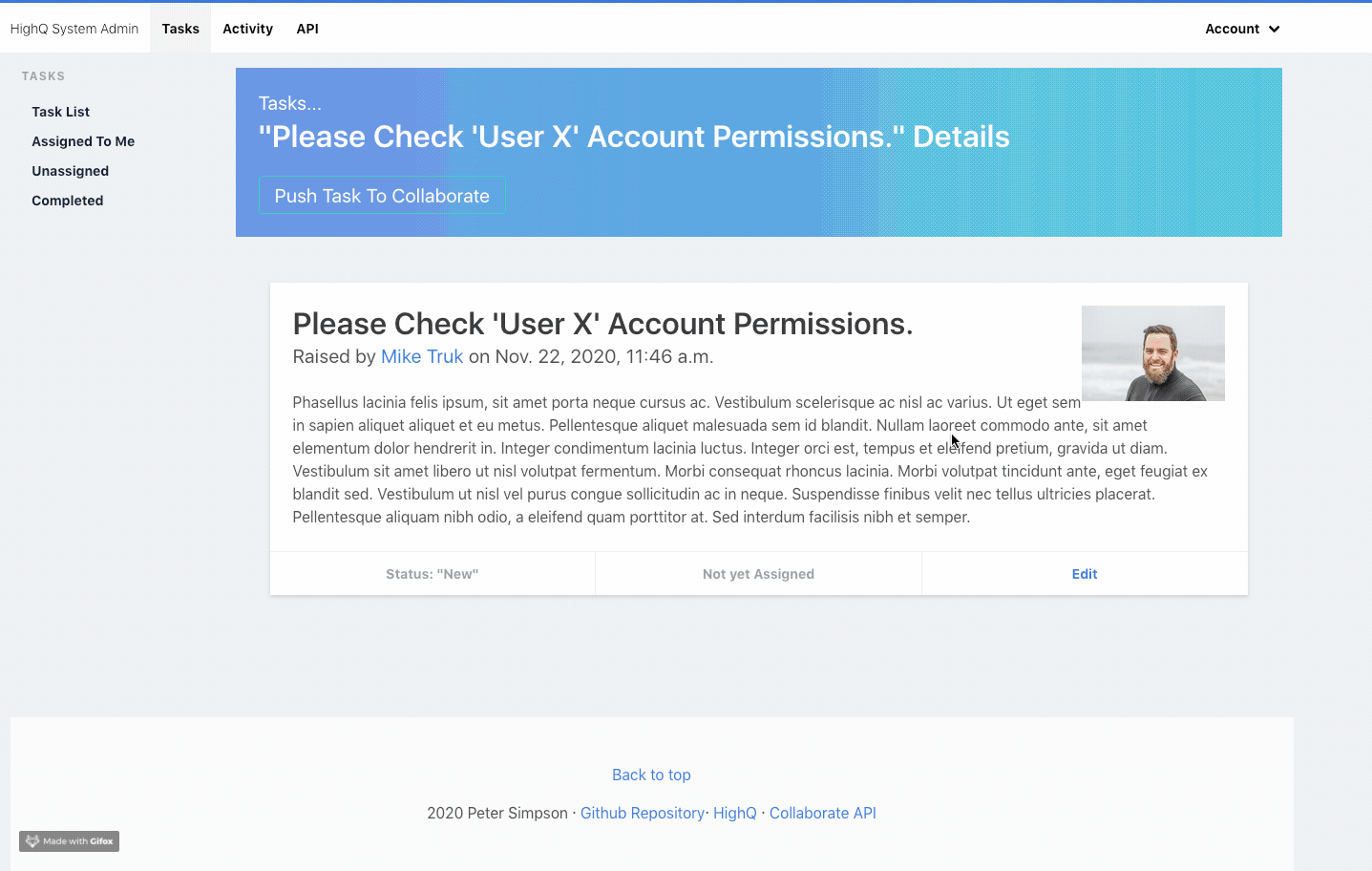Open the Collaborate API footer link
The height and width of the screenshot is (871, 1372).
tap(822, 813)
